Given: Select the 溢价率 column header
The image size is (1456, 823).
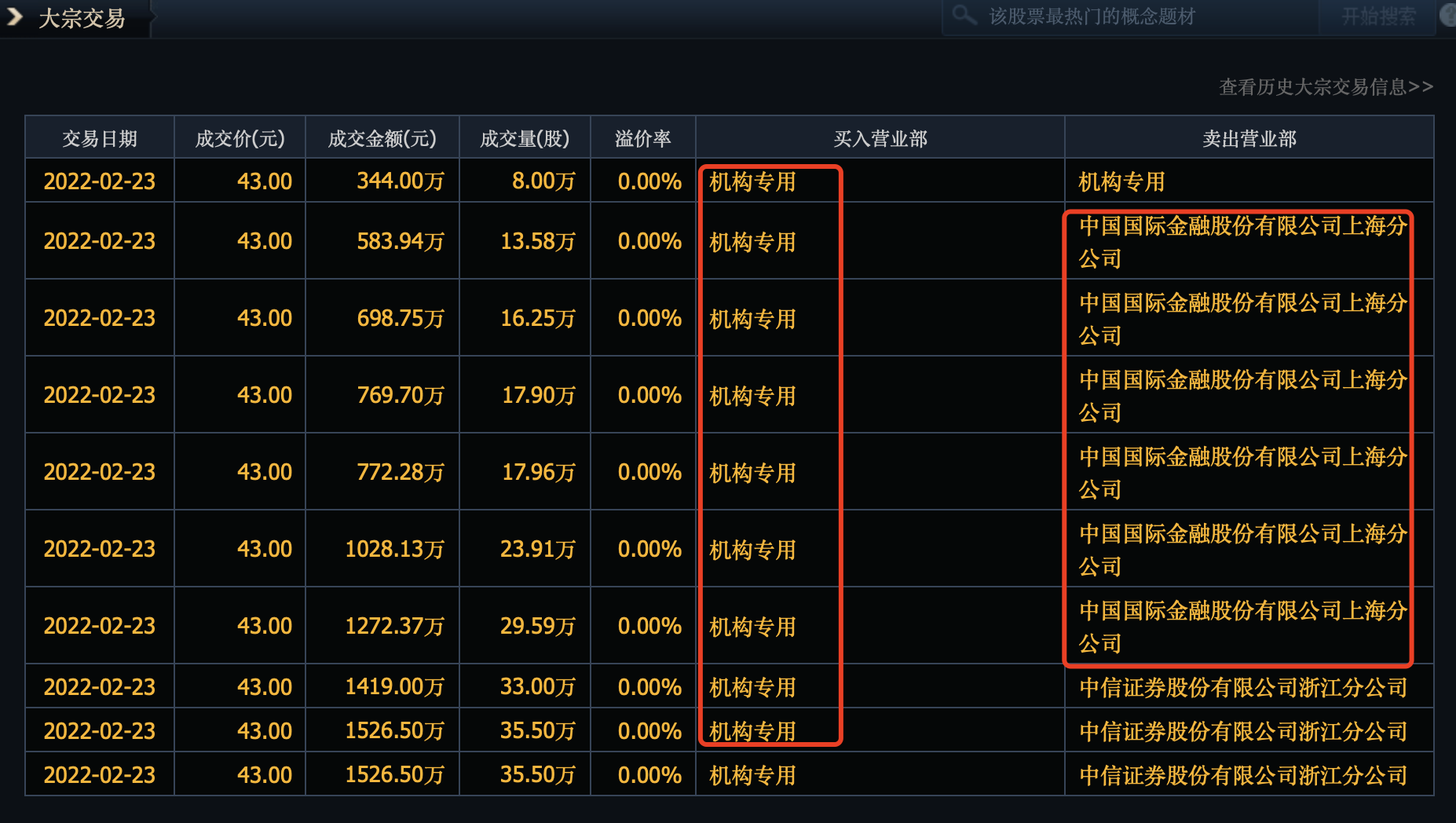Looking at the screenshot, I should [642, 139].
